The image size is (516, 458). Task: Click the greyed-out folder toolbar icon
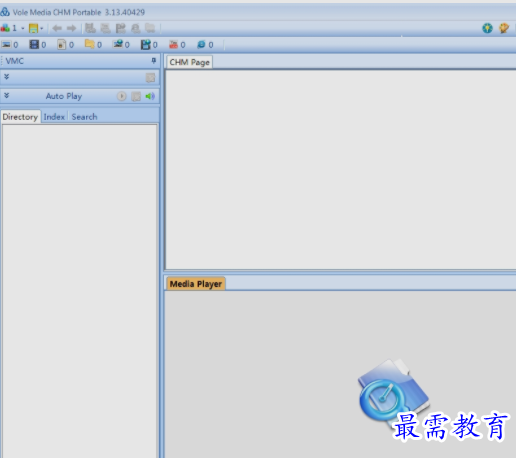pos(150,28)
